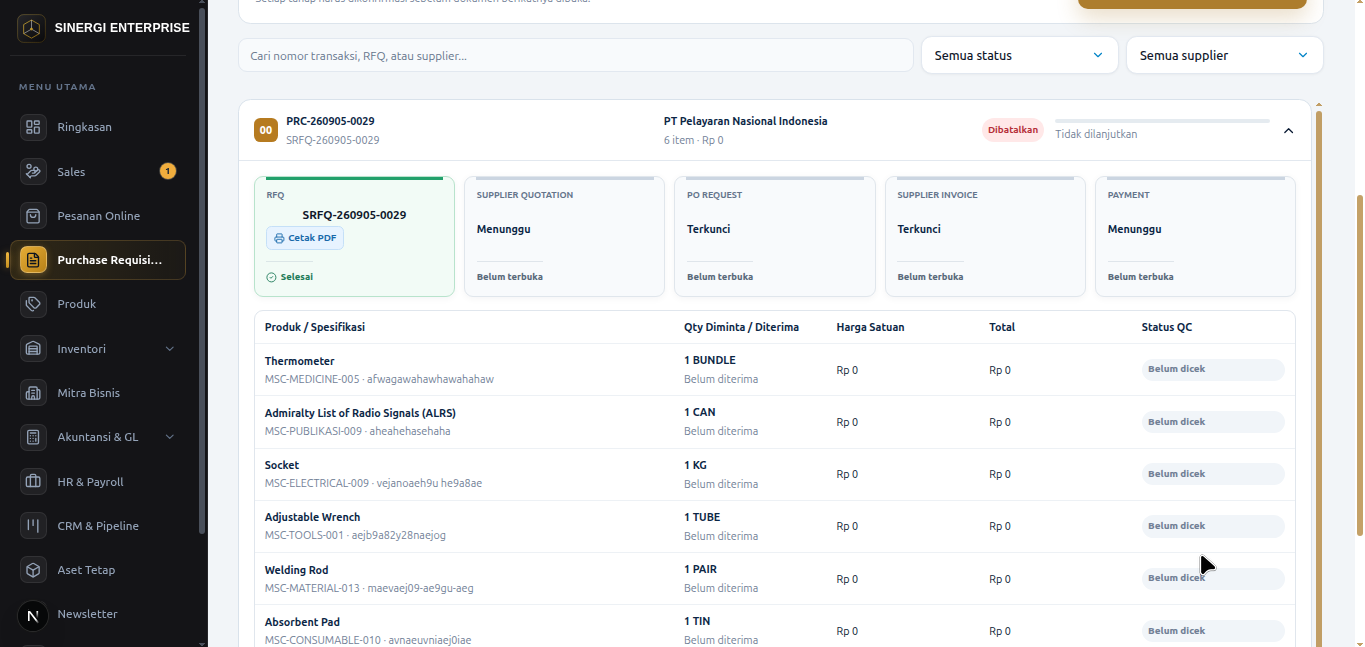
Task: Click the Thermometer product name
Action: pos(299,361)
